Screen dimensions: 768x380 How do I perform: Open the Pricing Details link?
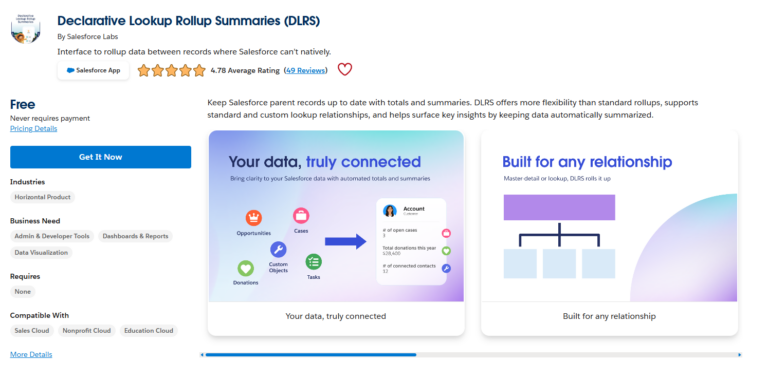[33, 128]
